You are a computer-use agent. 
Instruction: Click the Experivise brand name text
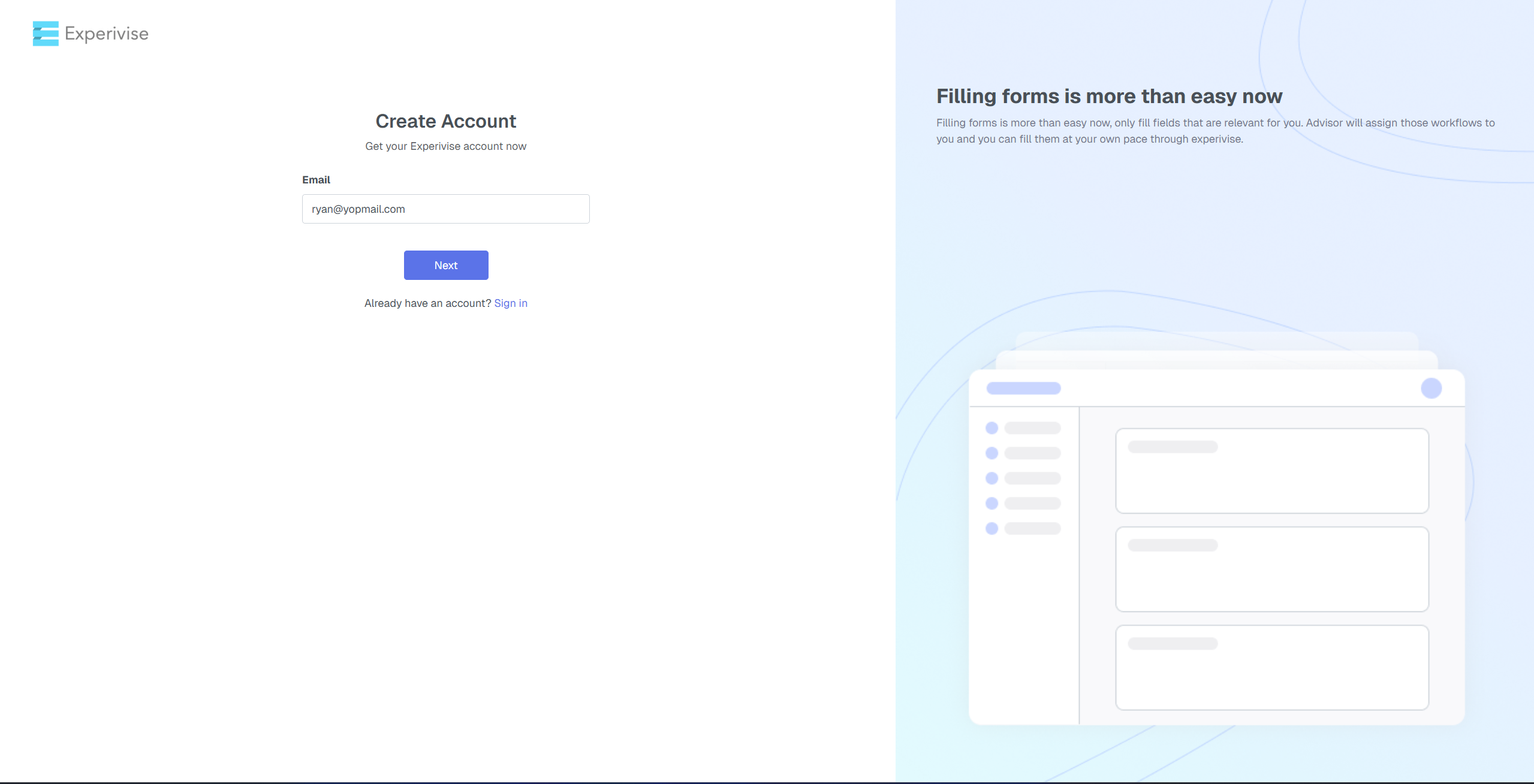click(107, 34)
